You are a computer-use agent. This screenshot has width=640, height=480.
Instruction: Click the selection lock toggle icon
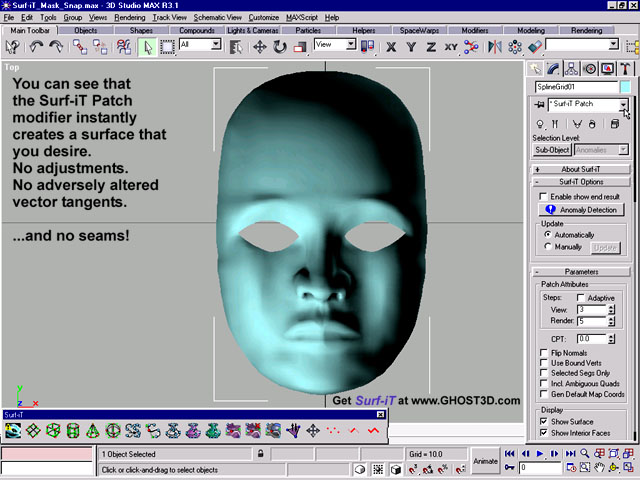tap(260, 453)
